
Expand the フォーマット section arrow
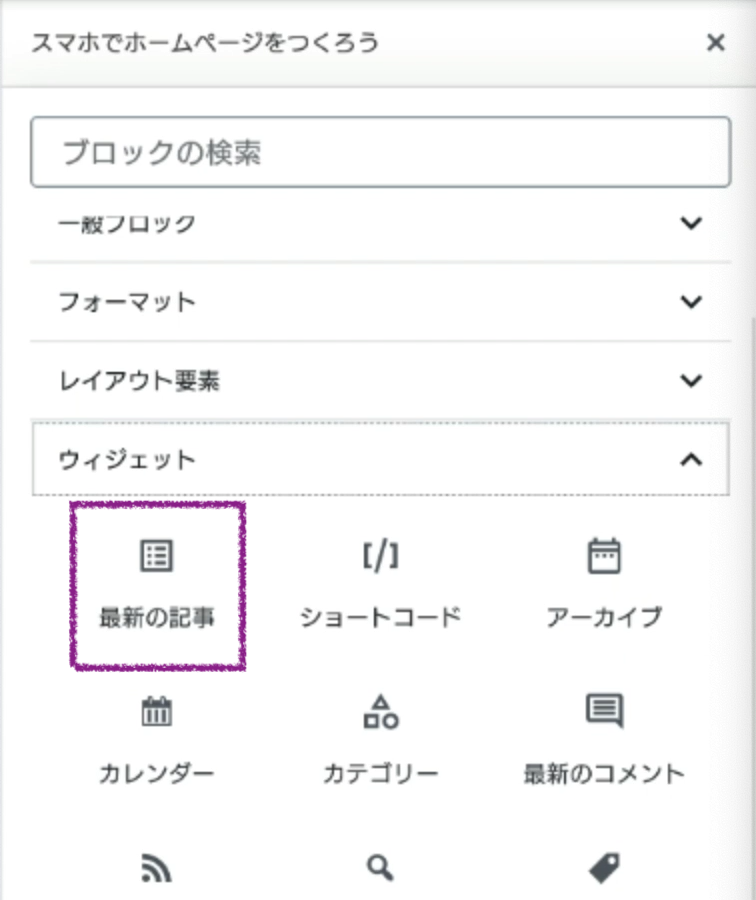click(691, 302)
